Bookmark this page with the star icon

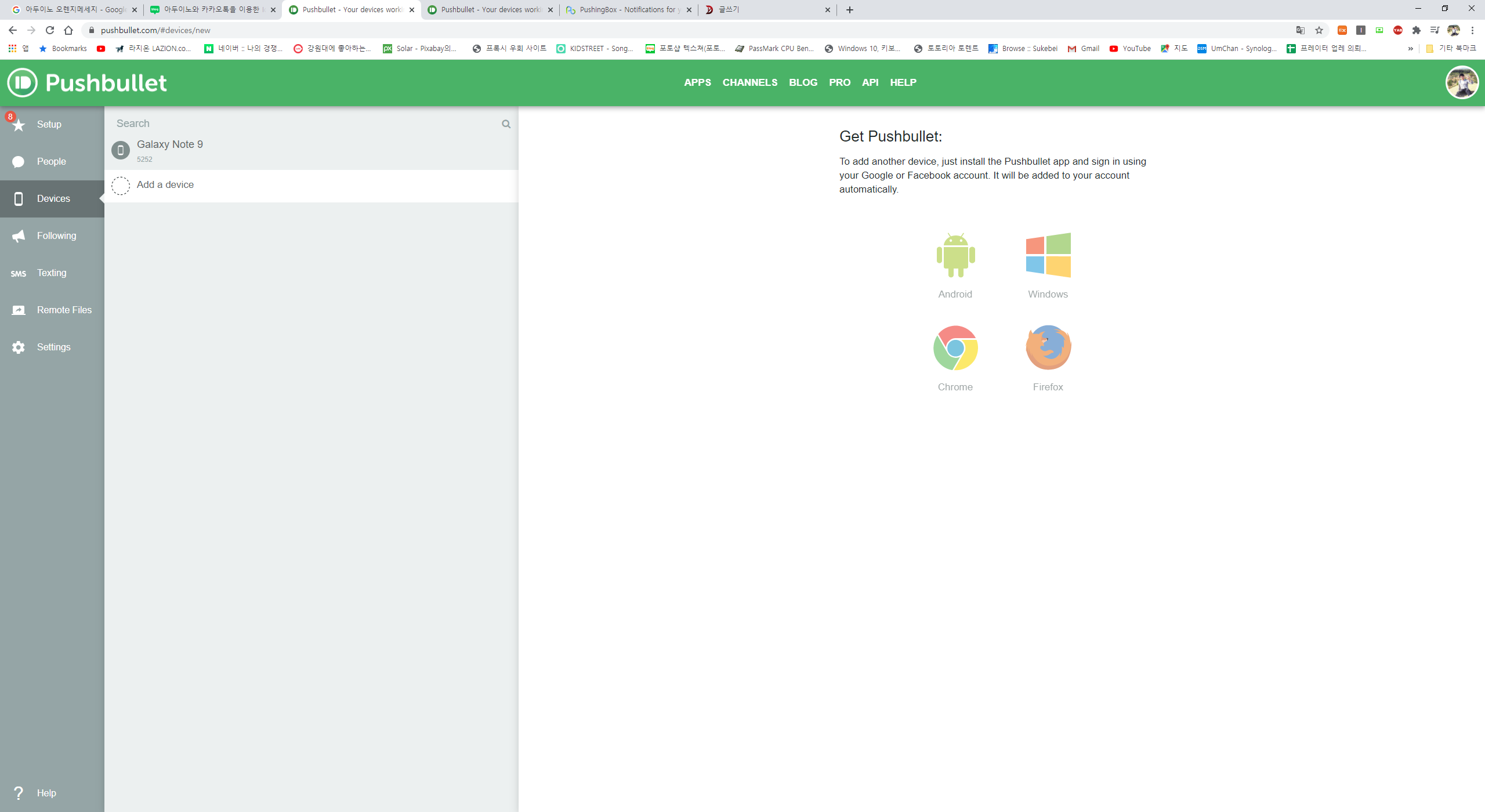tap(1319, 30)
